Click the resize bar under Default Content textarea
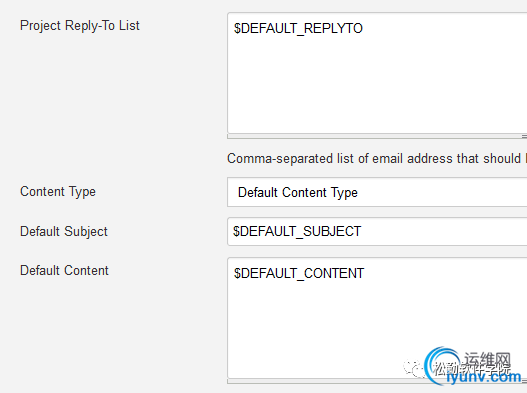The image size is (527, 393). point(377,382)
